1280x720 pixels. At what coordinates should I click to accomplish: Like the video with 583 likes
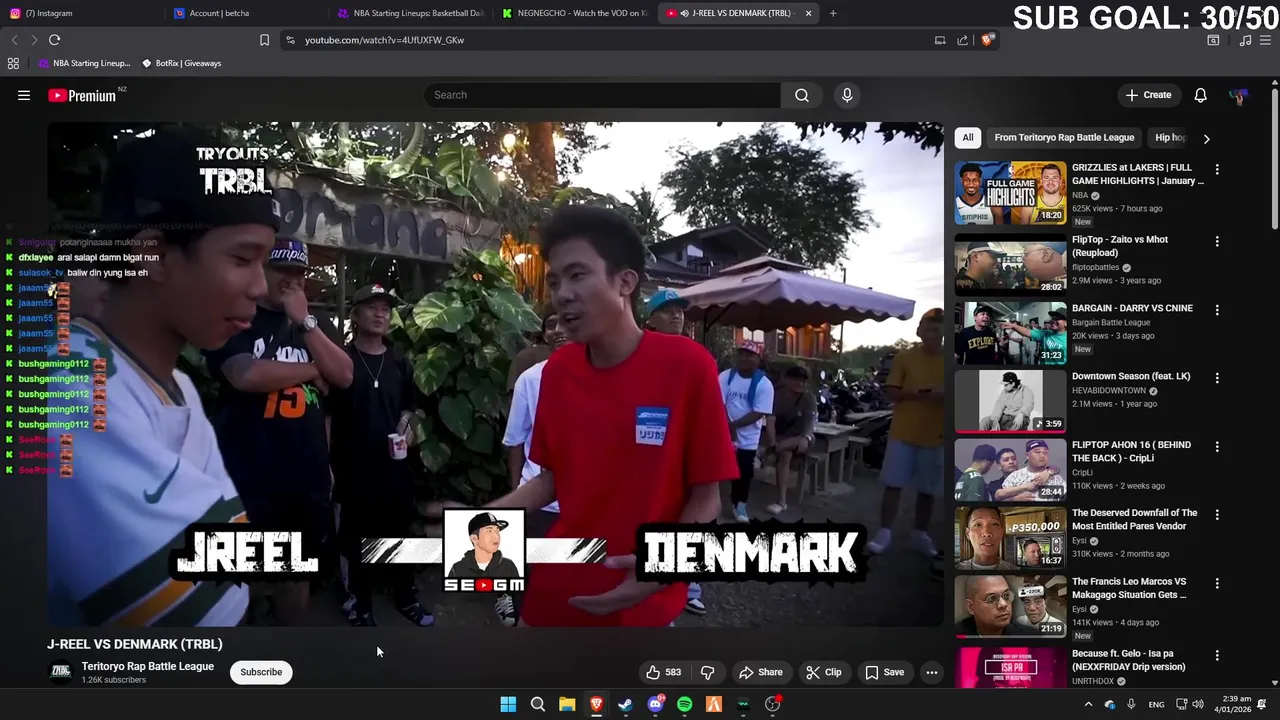663,672
